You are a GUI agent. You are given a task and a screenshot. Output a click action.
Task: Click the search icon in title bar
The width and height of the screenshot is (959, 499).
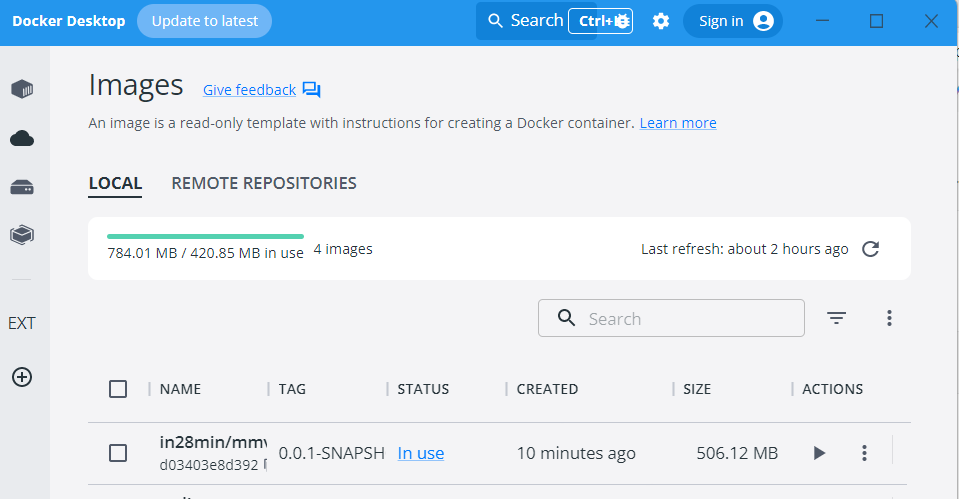tap(495, 21)
